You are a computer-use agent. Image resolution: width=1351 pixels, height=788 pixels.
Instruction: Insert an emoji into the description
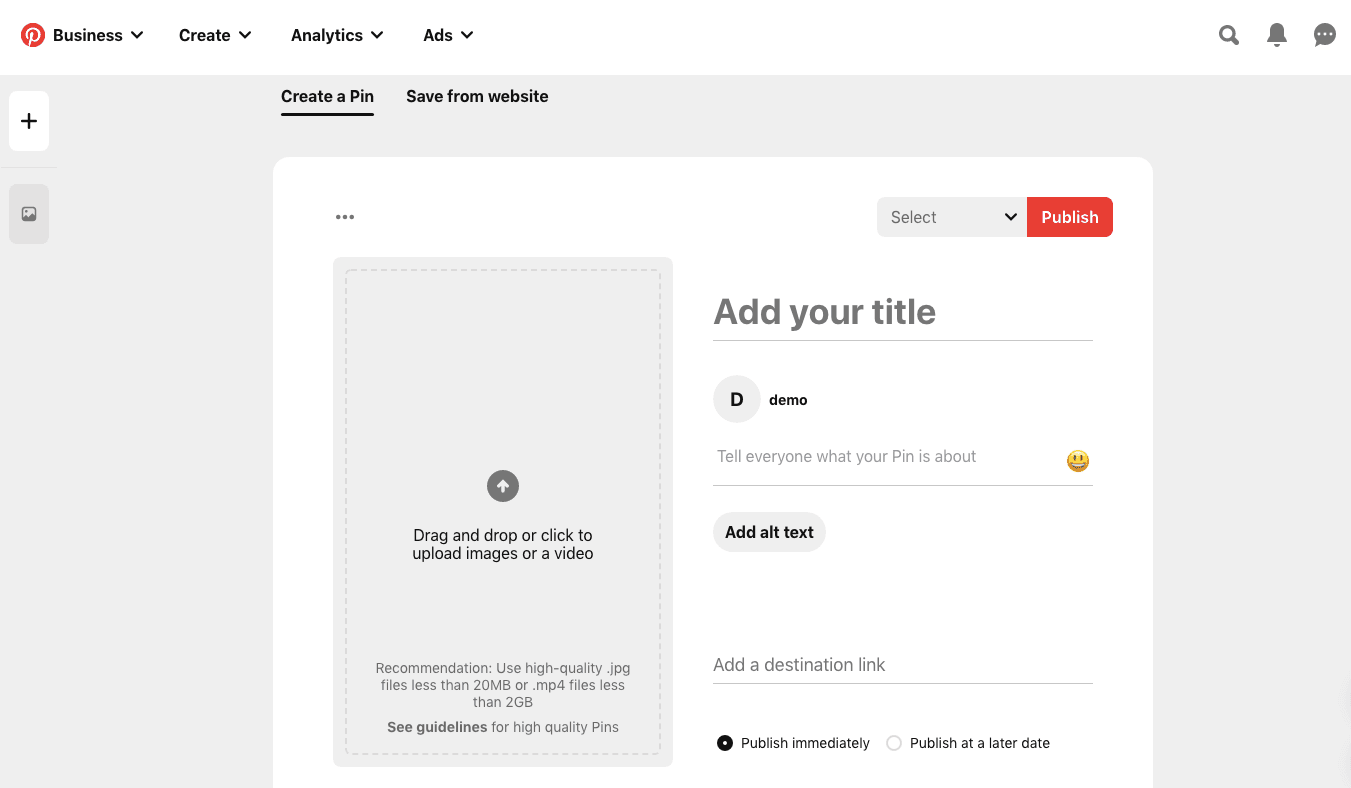[x=1077, y=460]
